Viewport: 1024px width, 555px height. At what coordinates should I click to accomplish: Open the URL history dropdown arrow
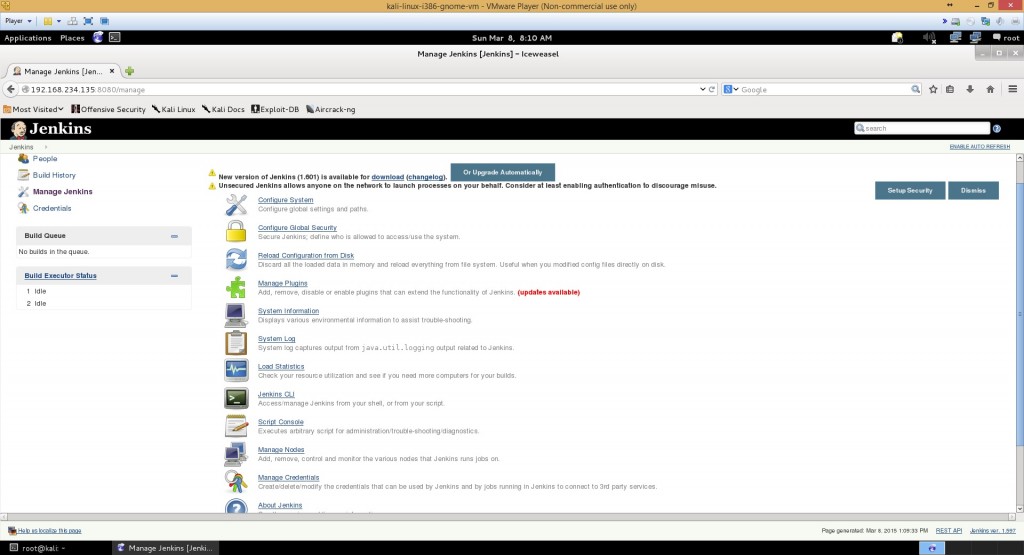tap(703, 89)
